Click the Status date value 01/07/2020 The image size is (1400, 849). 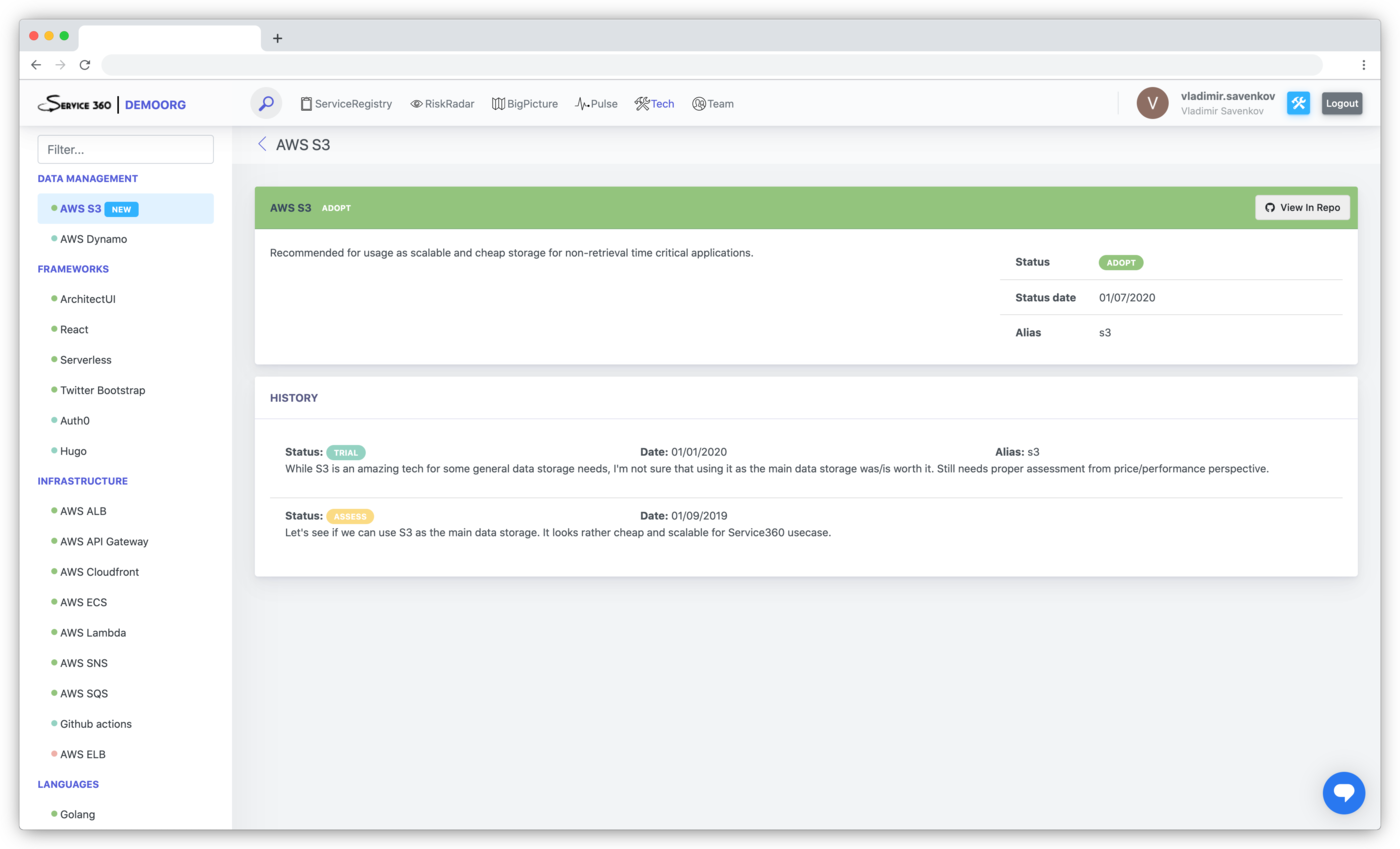[x=1127, y=297]
